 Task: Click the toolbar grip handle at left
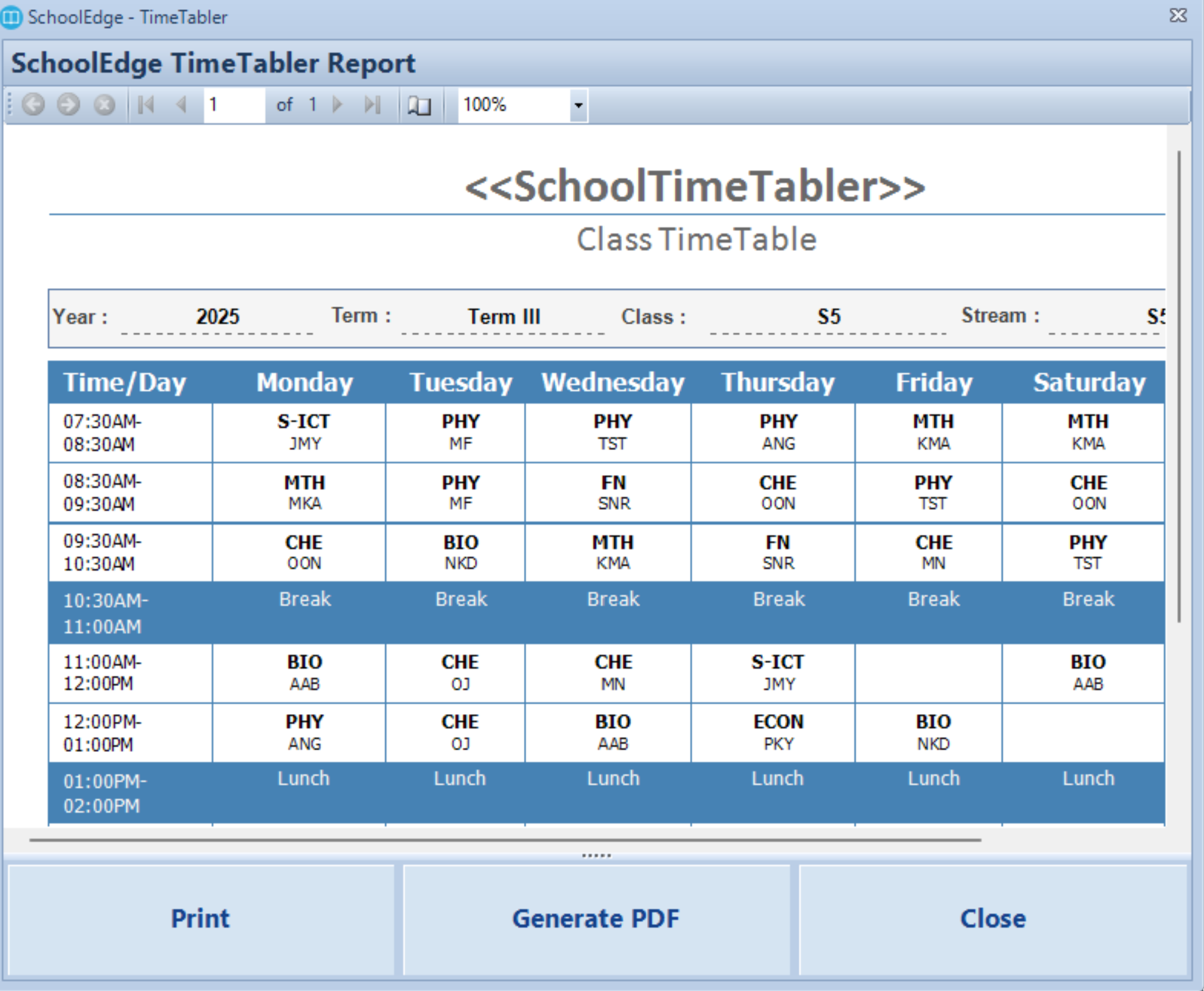pos(10,105)
